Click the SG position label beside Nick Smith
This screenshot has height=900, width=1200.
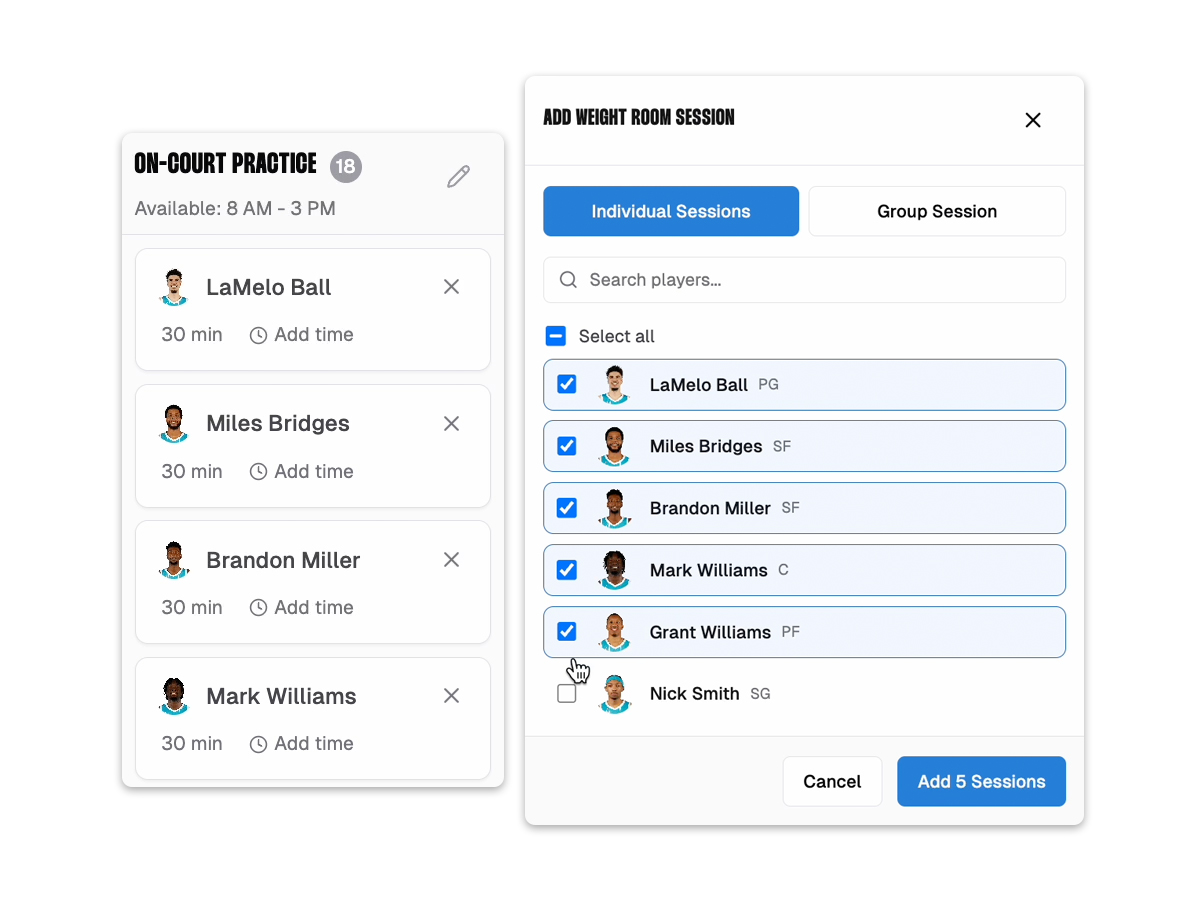click(x=760, y=695)
